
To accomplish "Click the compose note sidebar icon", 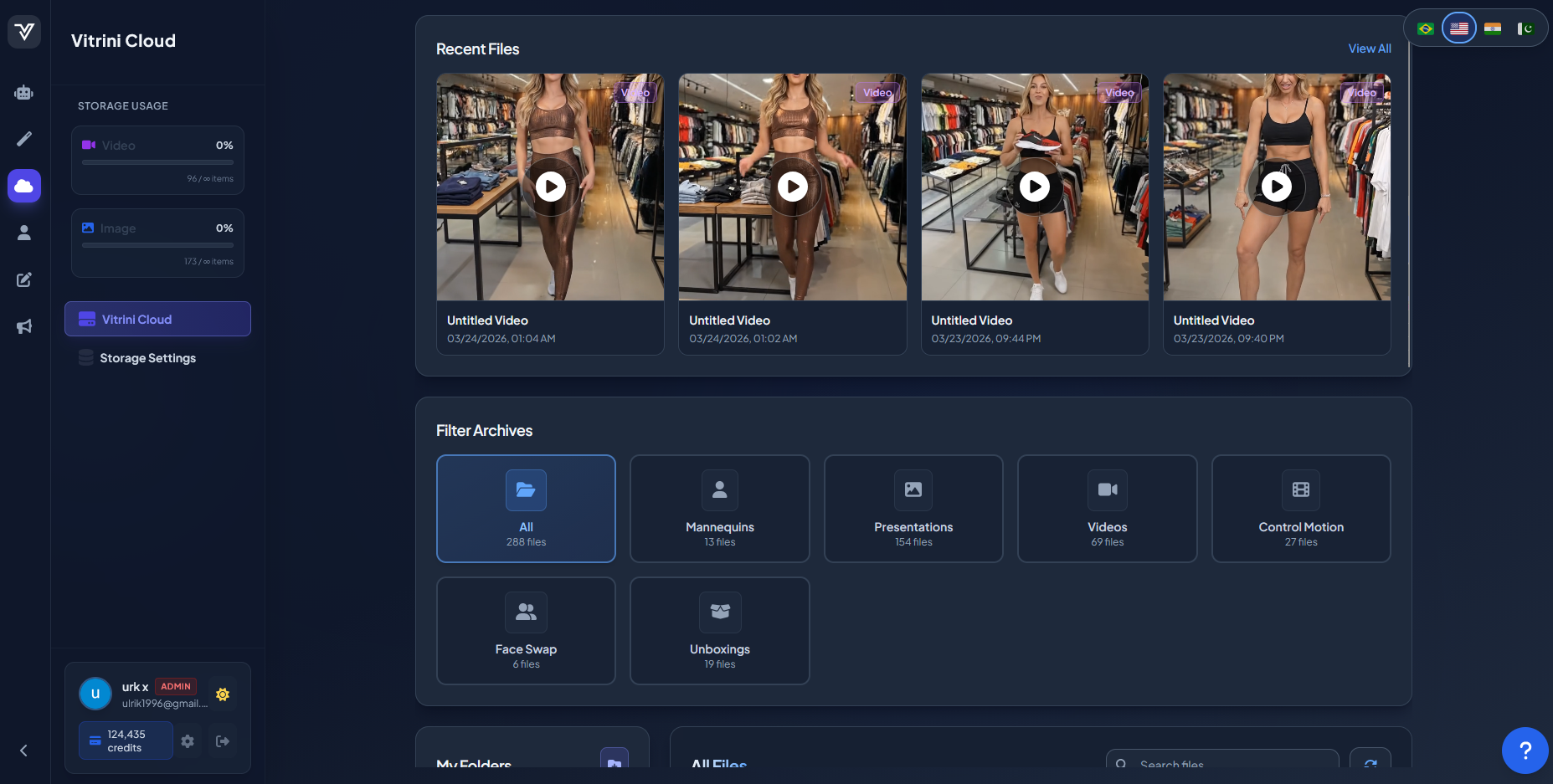I will [24, 279].
